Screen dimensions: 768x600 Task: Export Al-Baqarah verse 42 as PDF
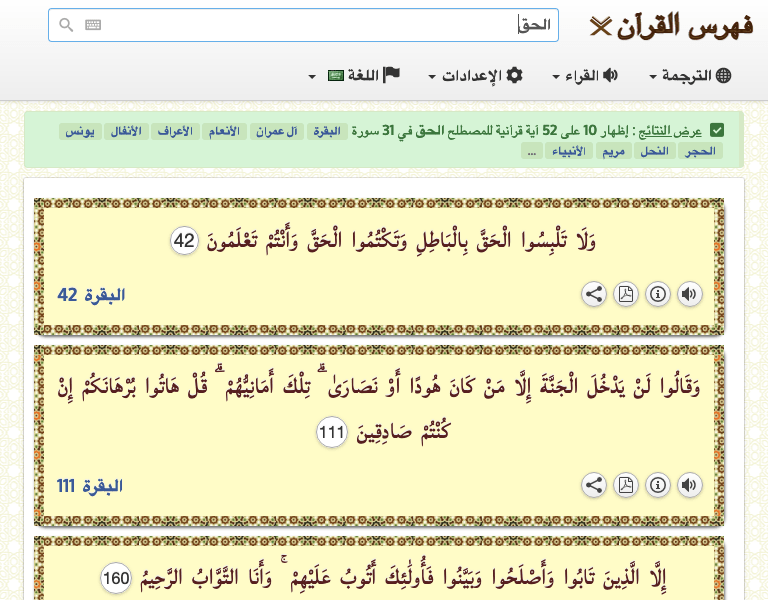[x=626, y=294]
